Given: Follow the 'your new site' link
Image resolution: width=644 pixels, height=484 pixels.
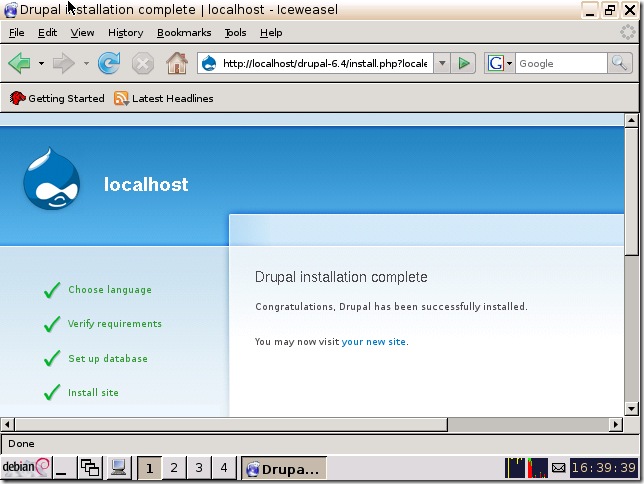Looking at the screenshot, I should click(x=373, y=341).
